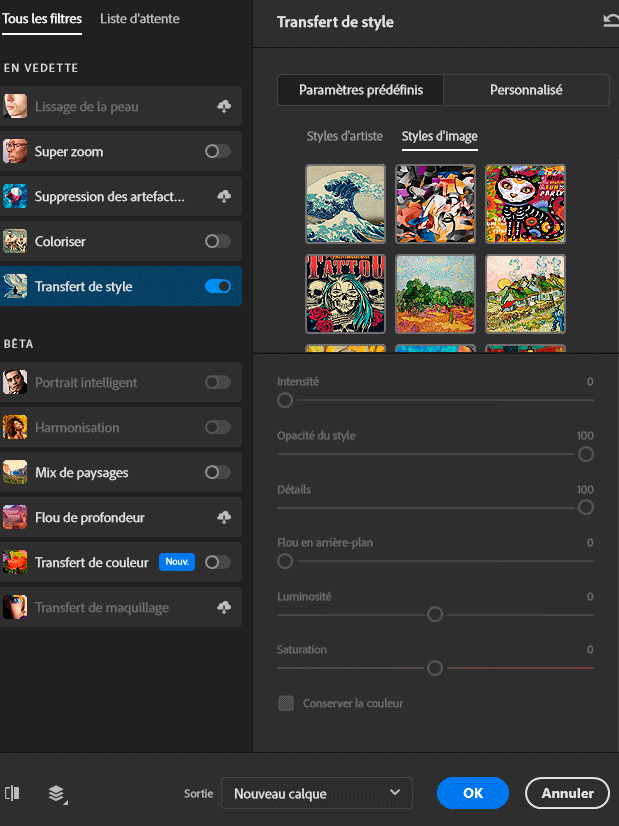
Task: Check the Conserver la couleur checkbox
Action: pos(286,704)
